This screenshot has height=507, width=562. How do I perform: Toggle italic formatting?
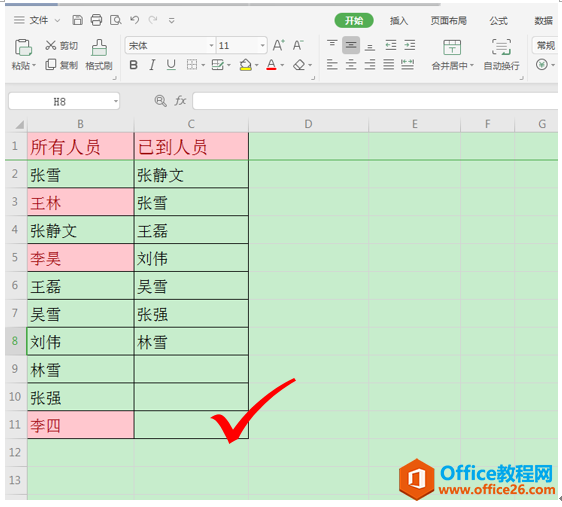point(152,65)
